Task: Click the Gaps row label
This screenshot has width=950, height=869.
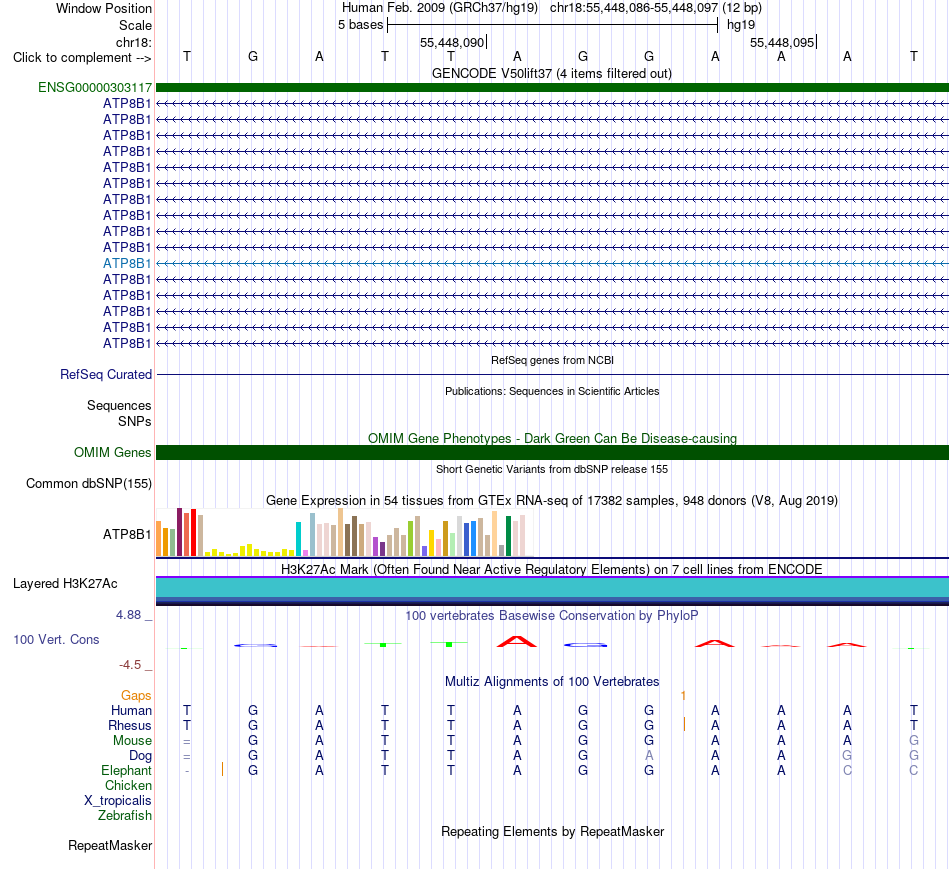Action: point(136,696)
